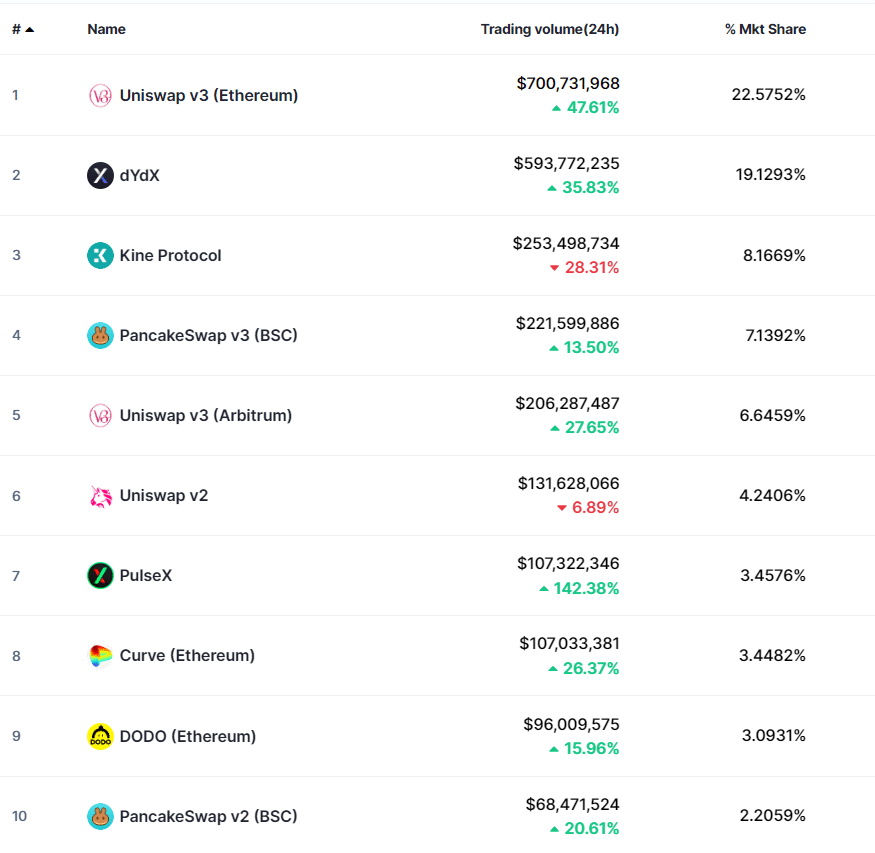Click the 7.1392% market share value
875x853 pixels.
pos(776,335)
